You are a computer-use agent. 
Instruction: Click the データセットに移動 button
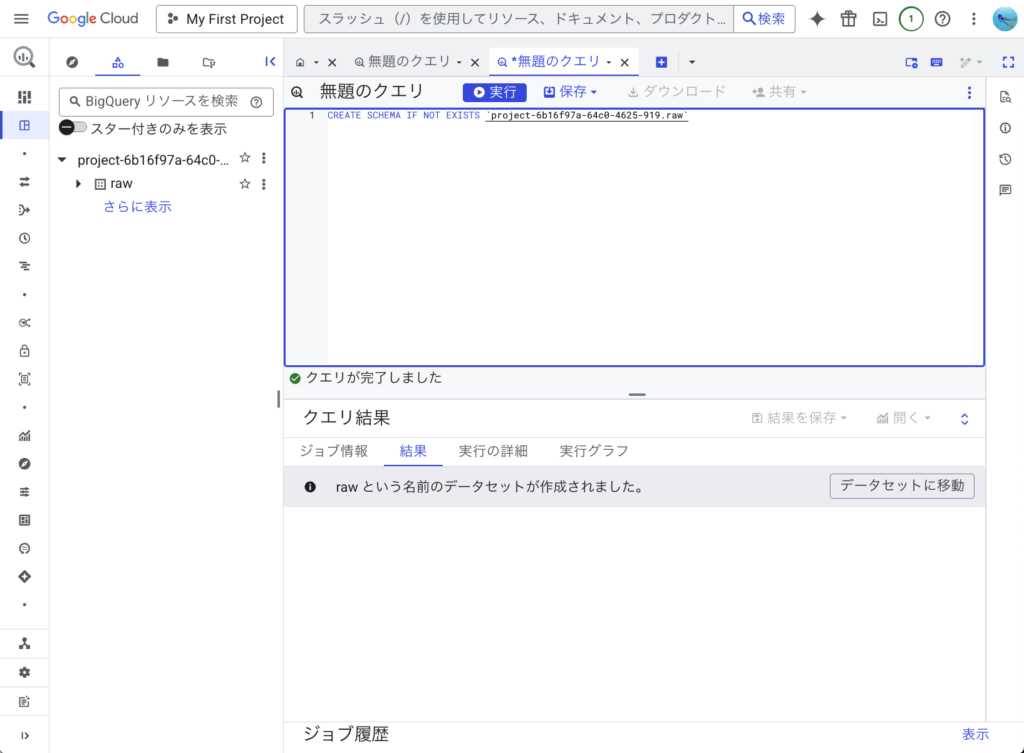(x=901, y=486)
